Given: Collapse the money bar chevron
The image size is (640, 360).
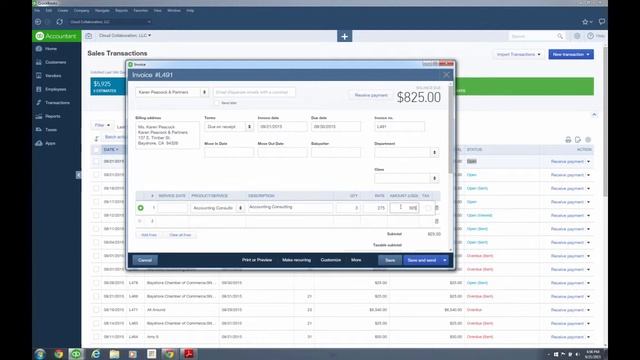Looking at the screenshot, I should click(x=594, y=115).
